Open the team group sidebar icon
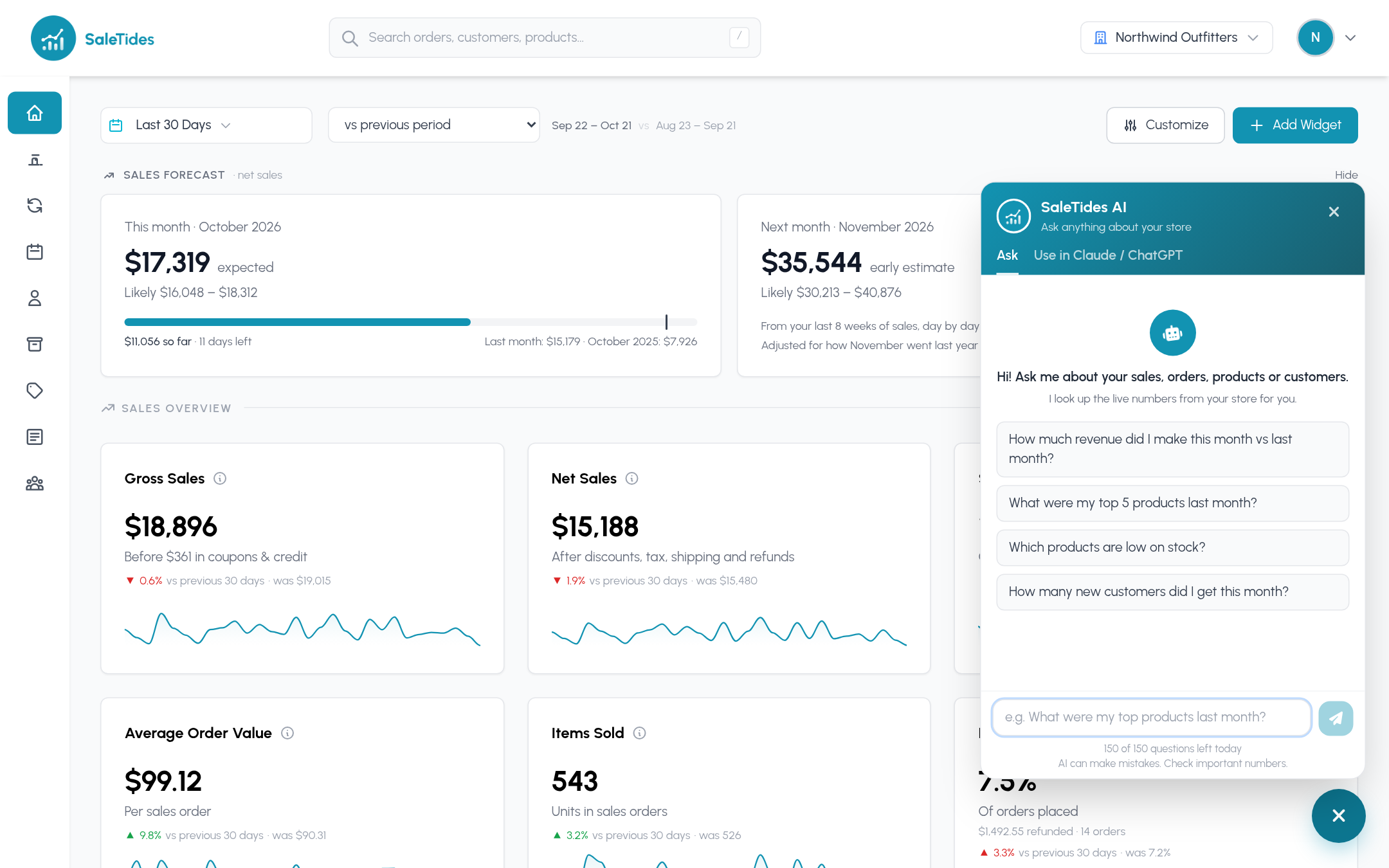 pyautogui.click(x=35, y=484)
